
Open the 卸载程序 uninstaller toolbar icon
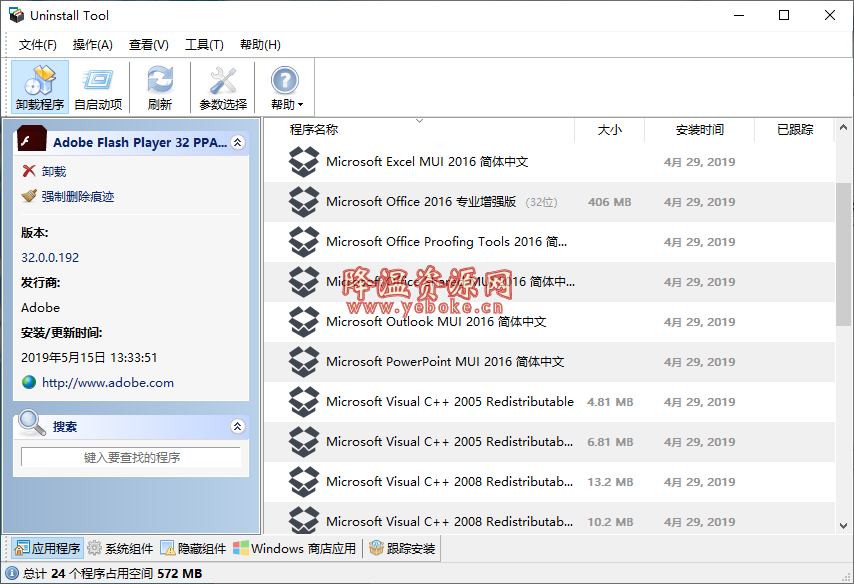[40, 87]
